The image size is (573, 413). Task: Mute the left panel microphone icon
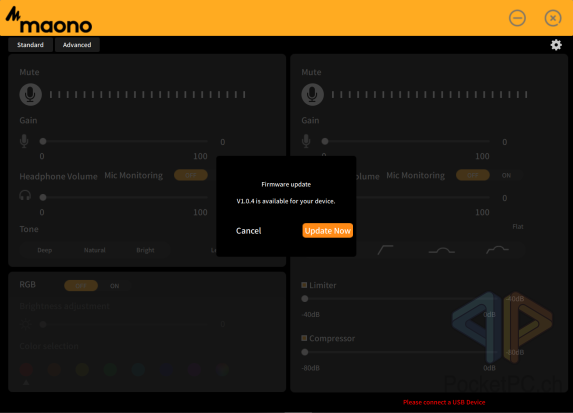(30, 95)
